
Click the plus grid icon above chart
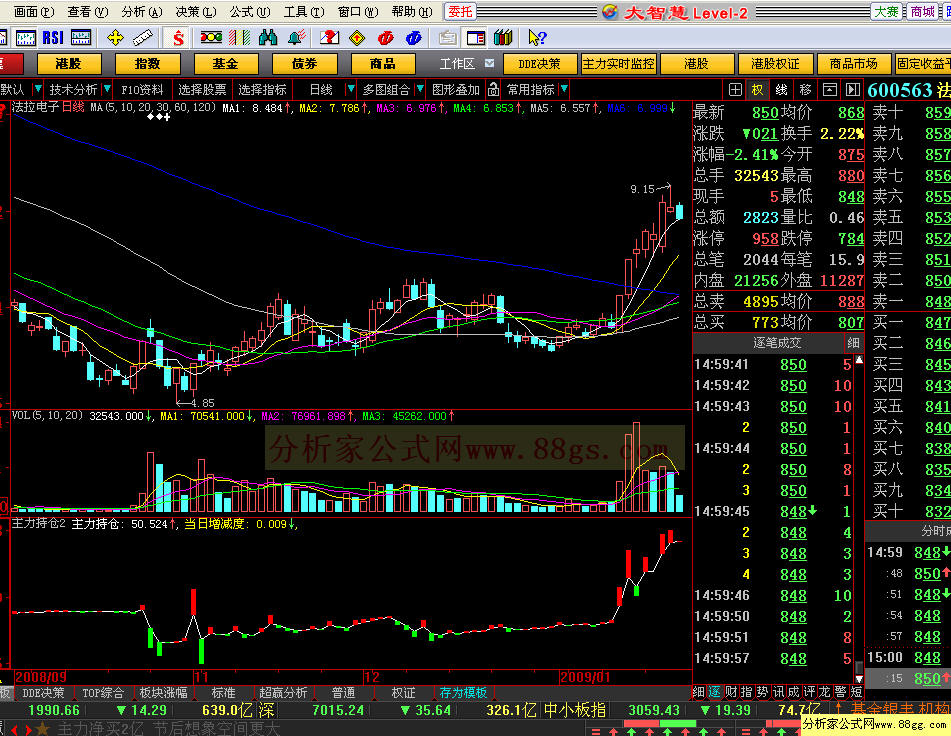(735, 90)
